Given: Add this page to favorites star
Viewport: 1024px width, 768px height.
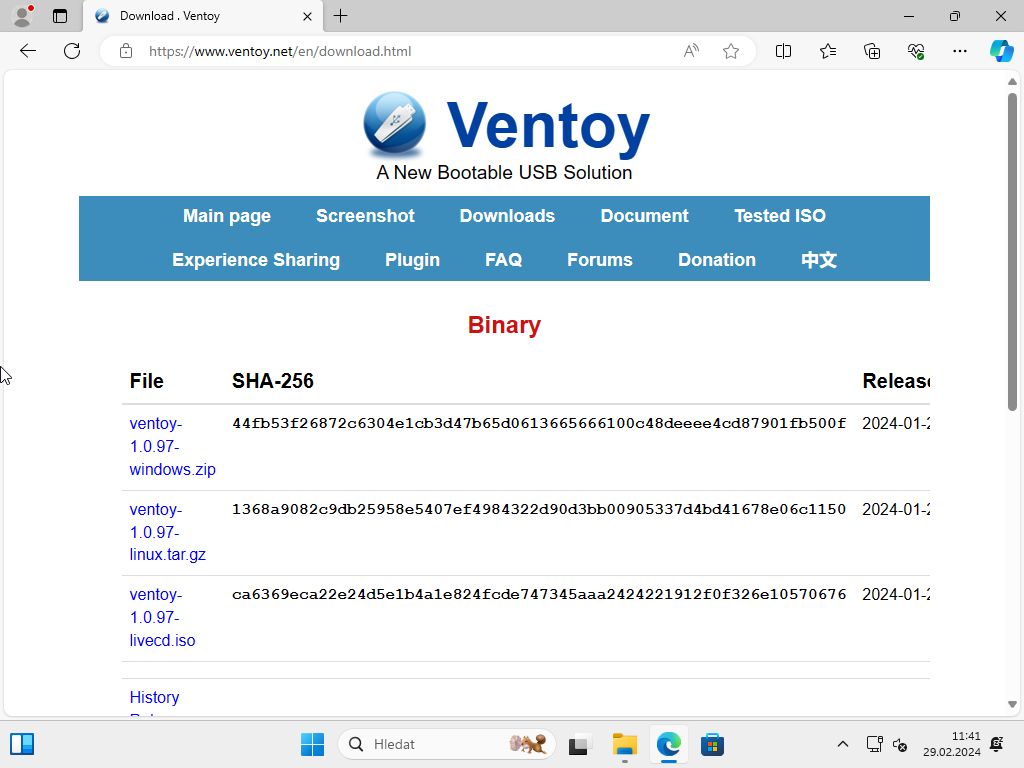Looking at the screenshot, I should (x=731, y=51).
